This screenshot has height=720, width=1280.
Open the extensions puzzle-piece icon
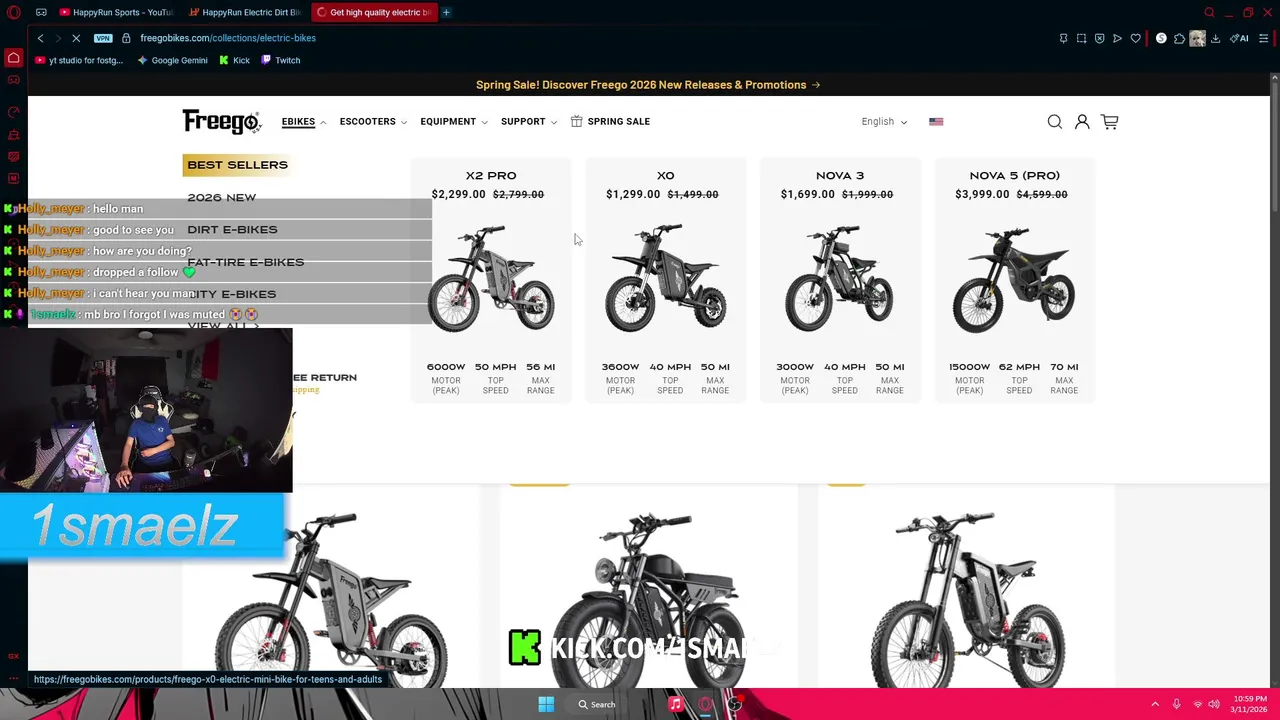click(x=1179, y=38)
